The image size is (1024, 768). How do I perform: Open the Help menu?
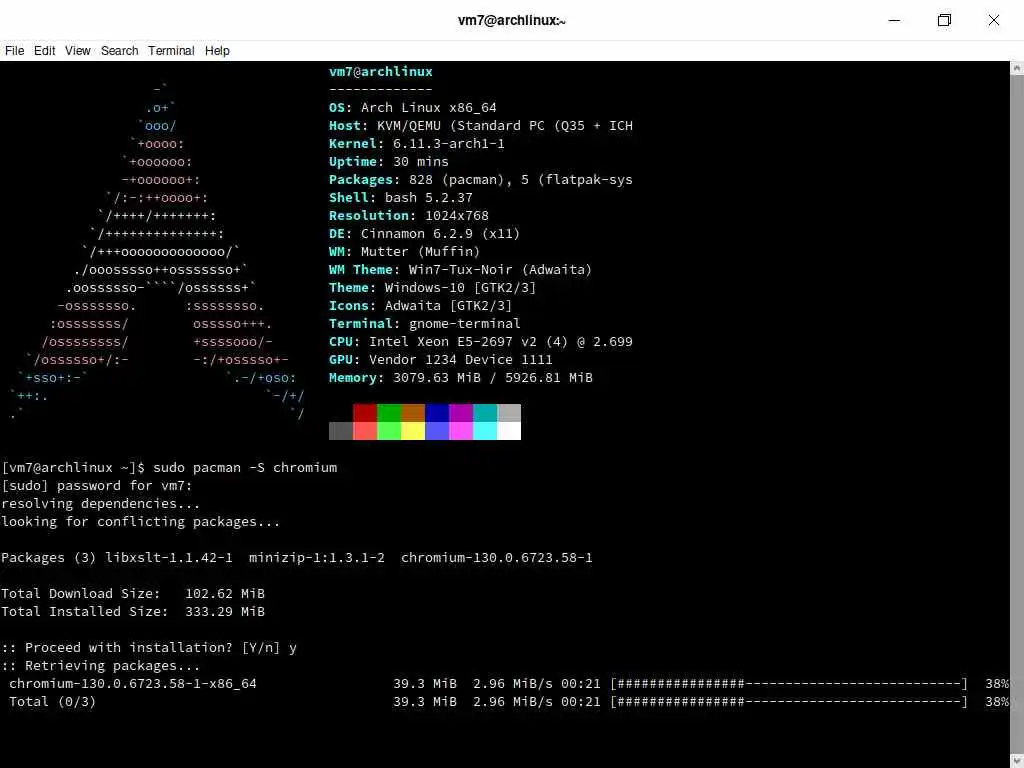(217, 51)
